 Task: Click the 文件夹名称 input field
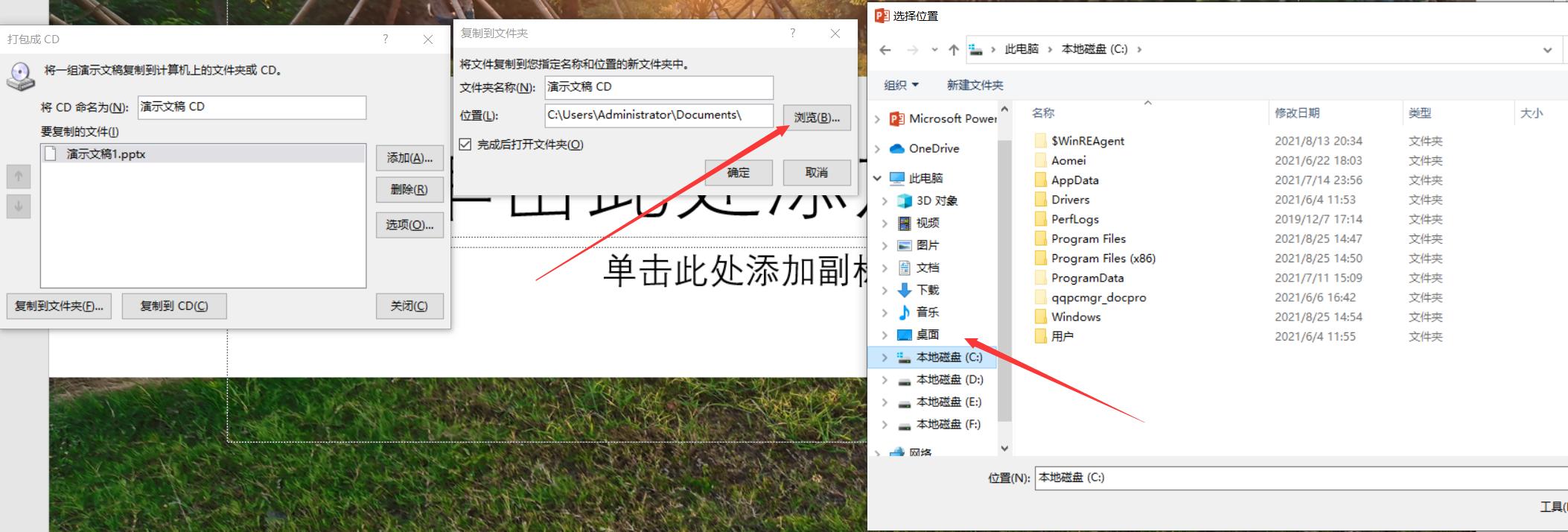[659, 87]
